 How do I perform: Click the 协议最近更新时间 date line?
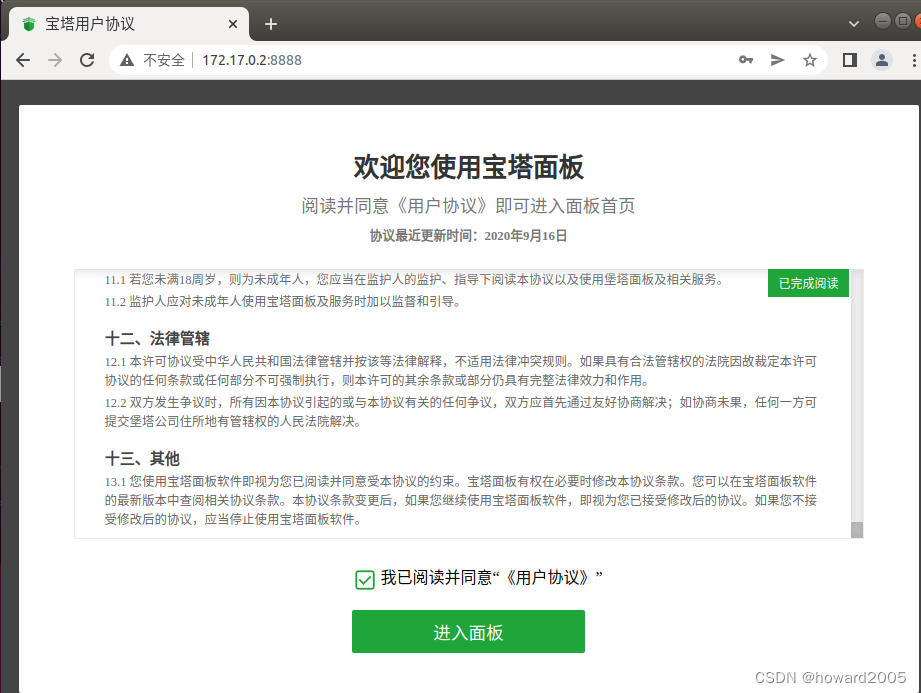click(x=468, y=236)
